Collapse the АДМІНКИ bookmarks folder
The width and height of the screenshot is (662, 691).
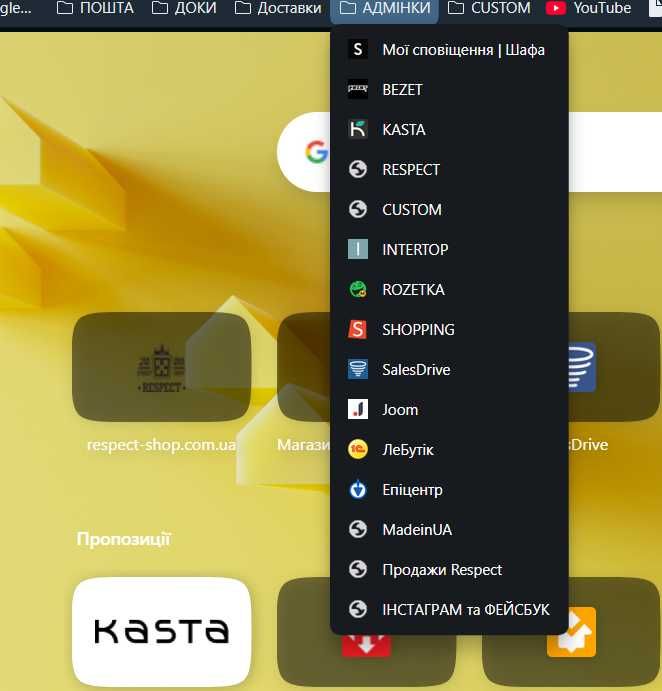[384, 8]
